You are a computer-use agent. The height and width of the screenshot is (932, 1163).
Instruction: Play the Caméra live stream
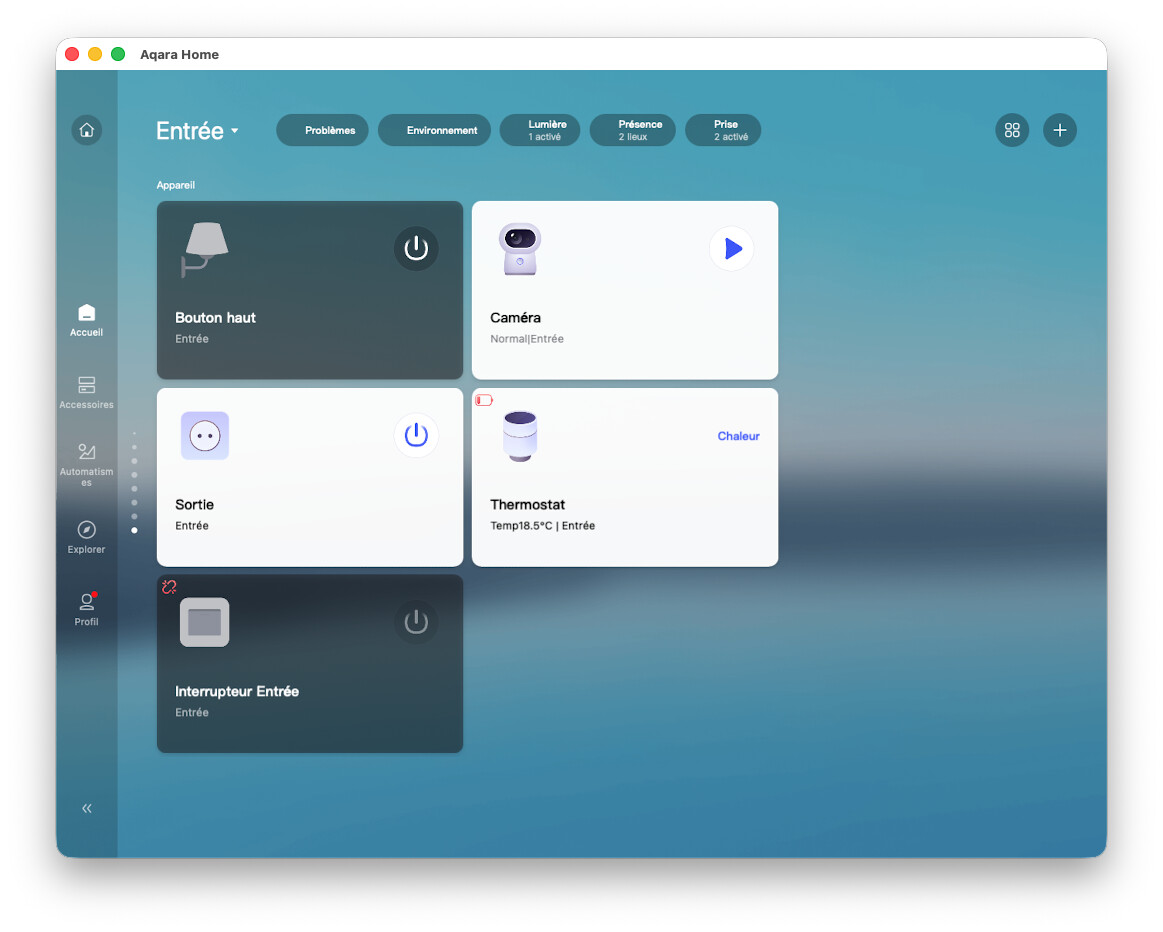click(x=732, y=249)
